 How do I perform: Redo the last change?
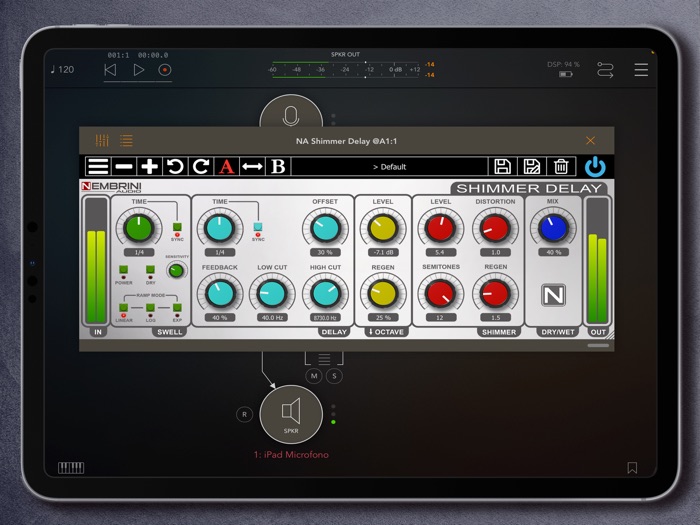[201, 167]
